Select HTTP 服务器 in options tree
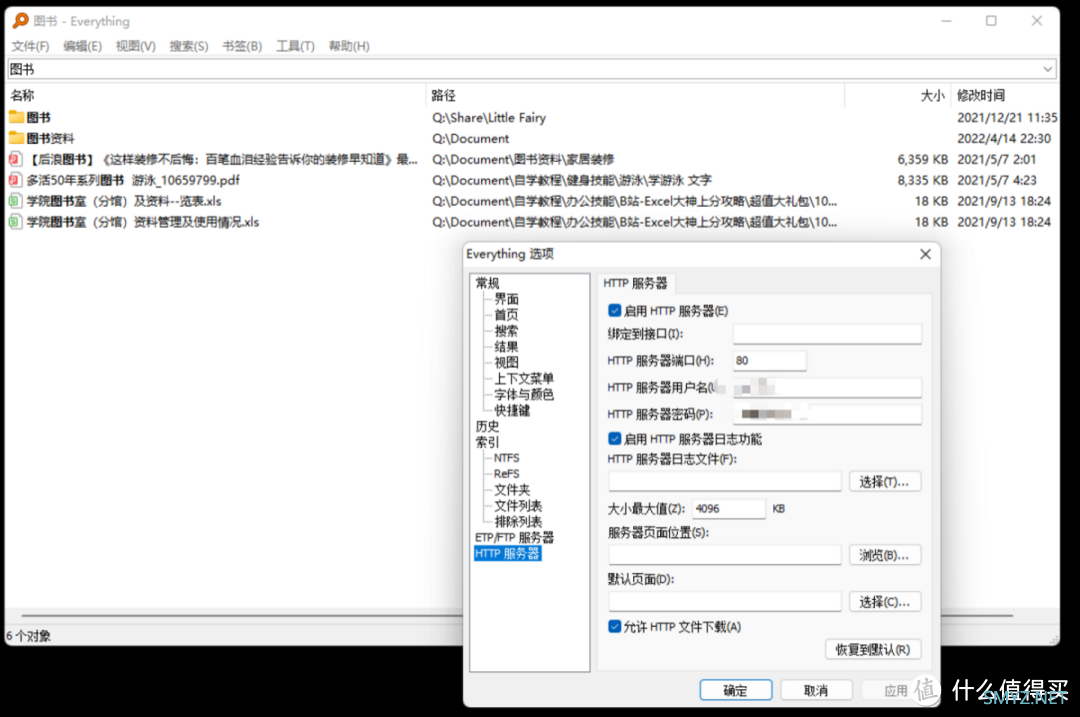 (508, 553)
